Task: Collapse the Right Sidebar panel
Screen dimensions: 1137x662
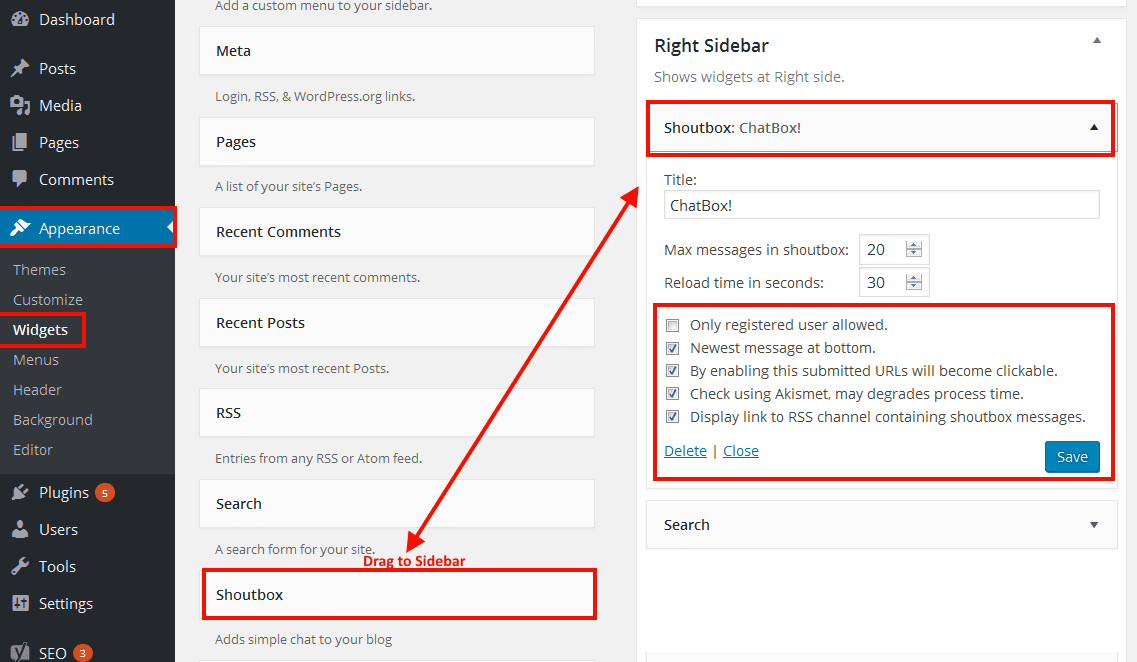Action: pos(1097,41)
